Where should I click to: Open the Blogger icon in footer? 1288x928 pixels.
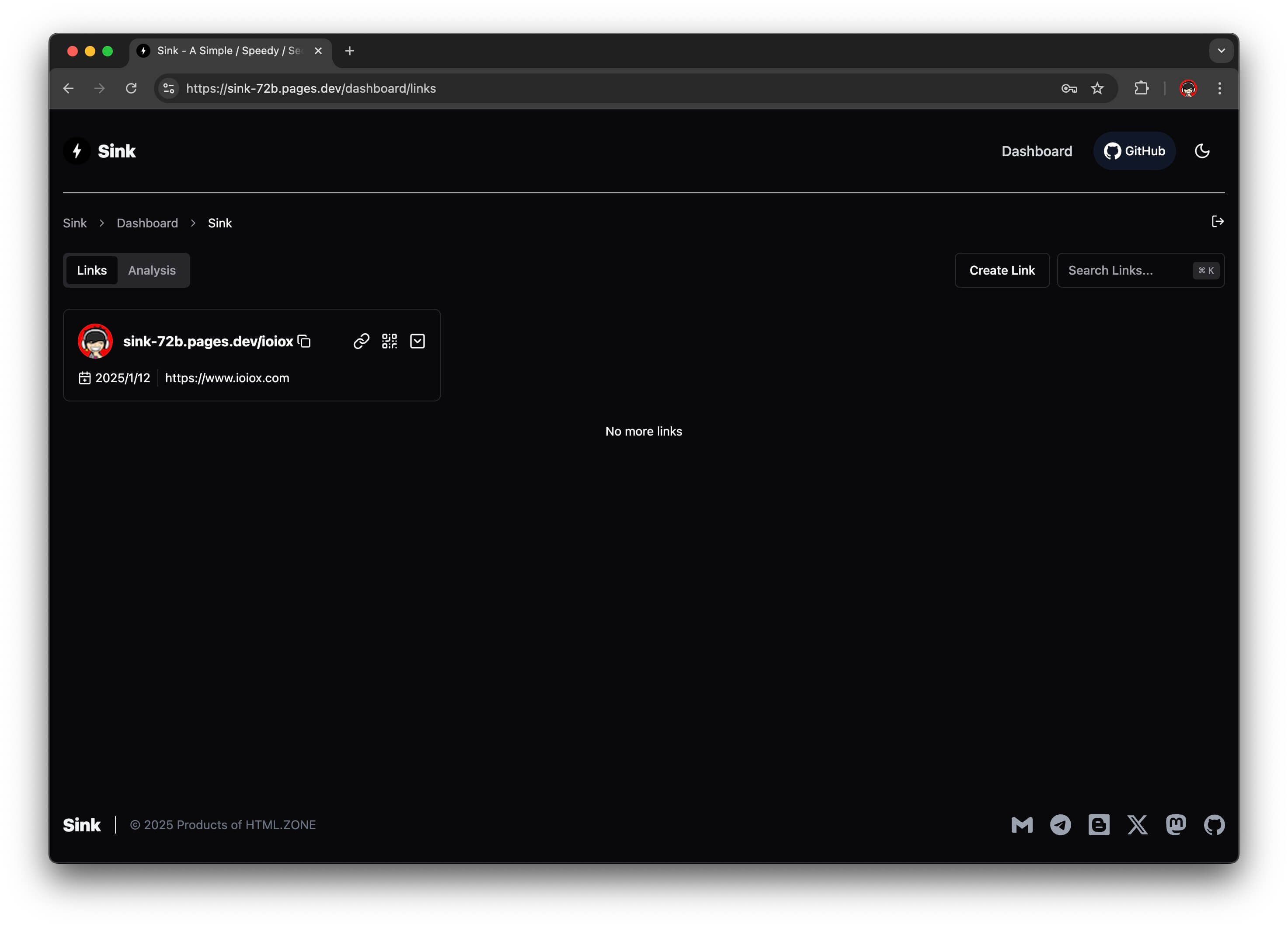tap(1099, 825)
